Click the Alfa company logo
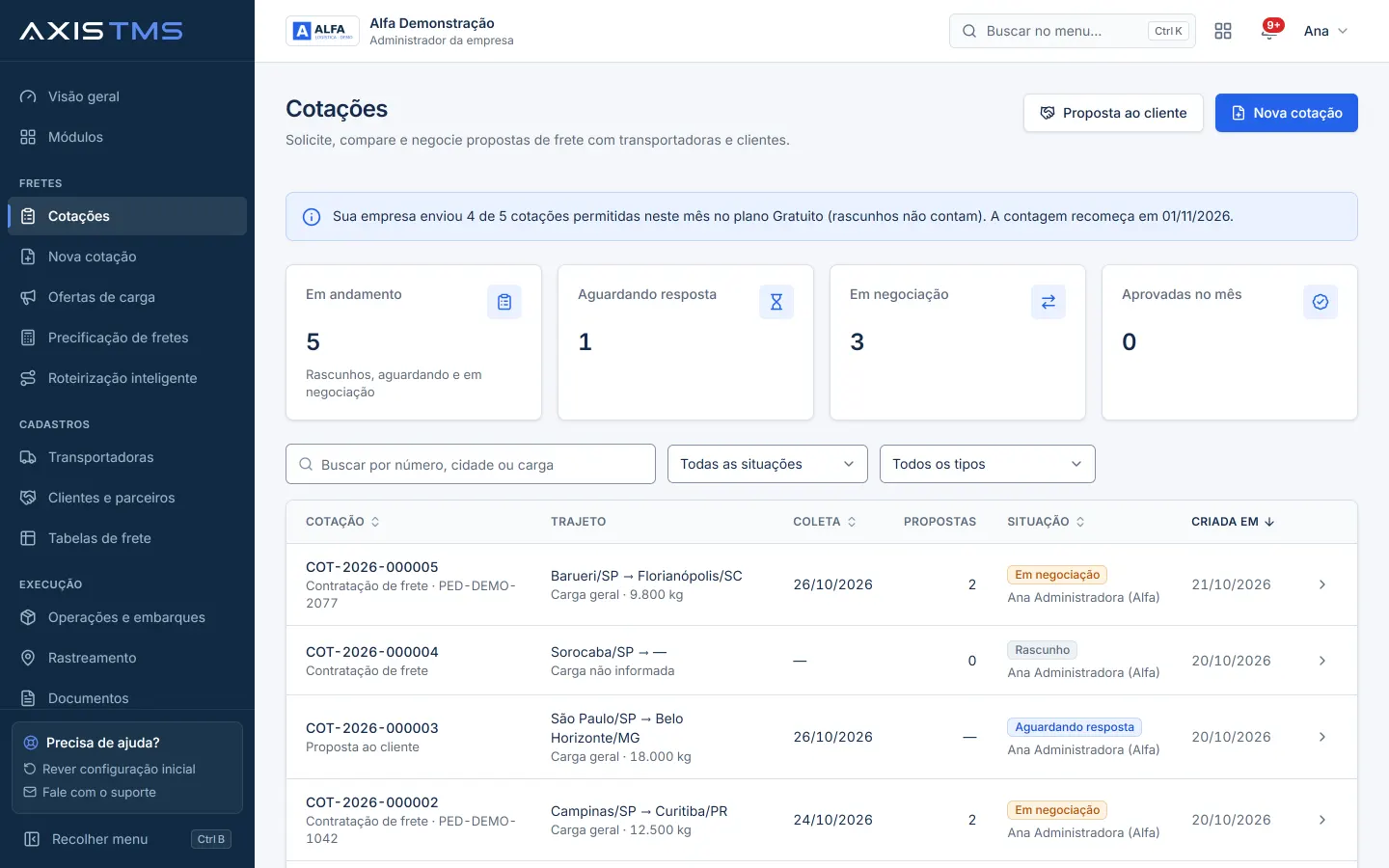This screenshot has width=1389, height=868. [x=322, y=31]
